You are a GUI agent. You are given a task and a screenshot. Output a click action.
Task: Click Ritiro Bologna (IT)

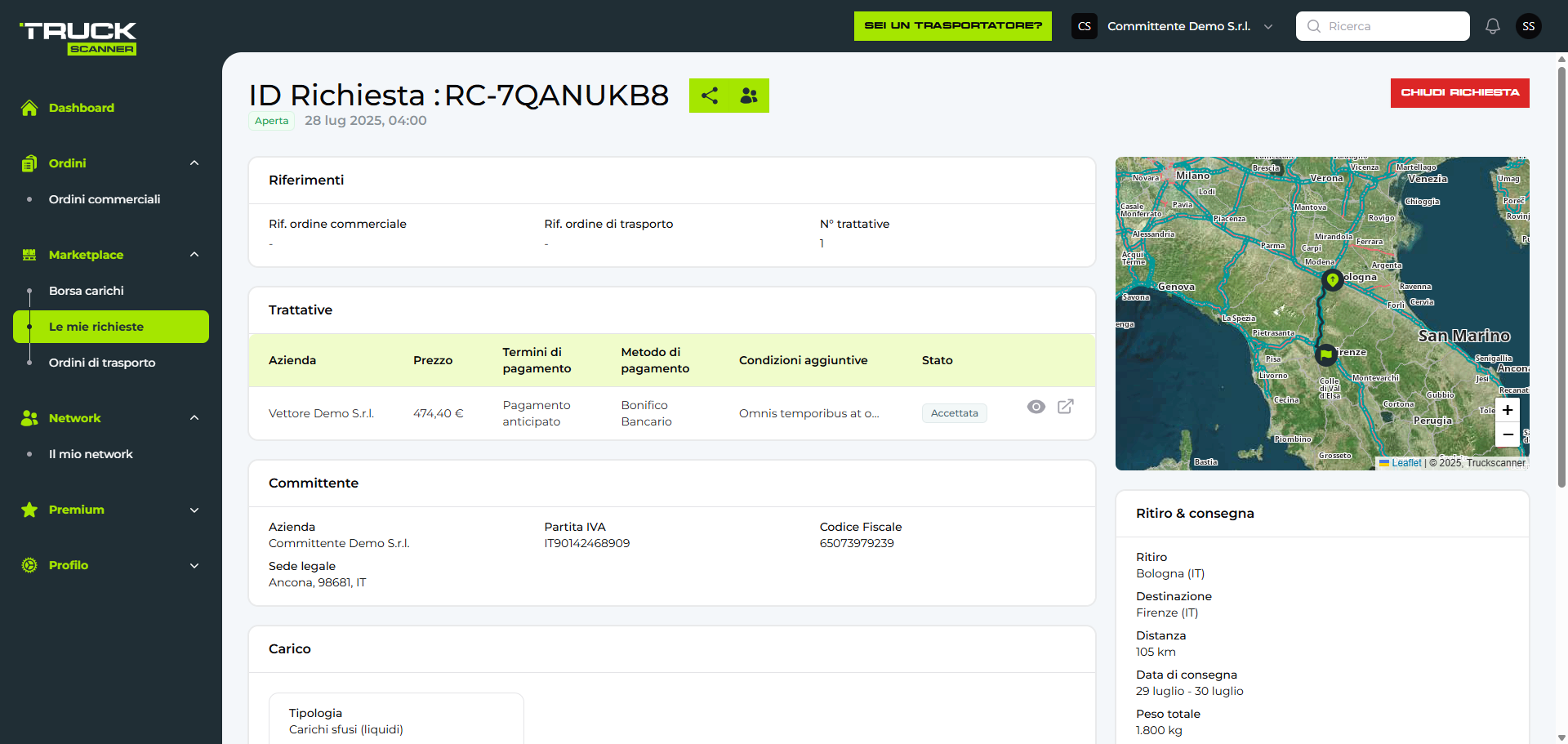click(x=1170, y=573)
